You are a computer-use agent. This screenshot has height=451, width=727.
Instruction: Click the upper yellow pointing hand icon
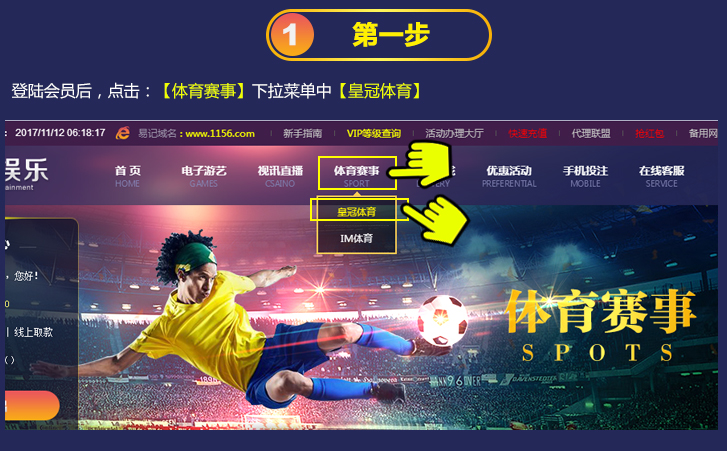420,164
